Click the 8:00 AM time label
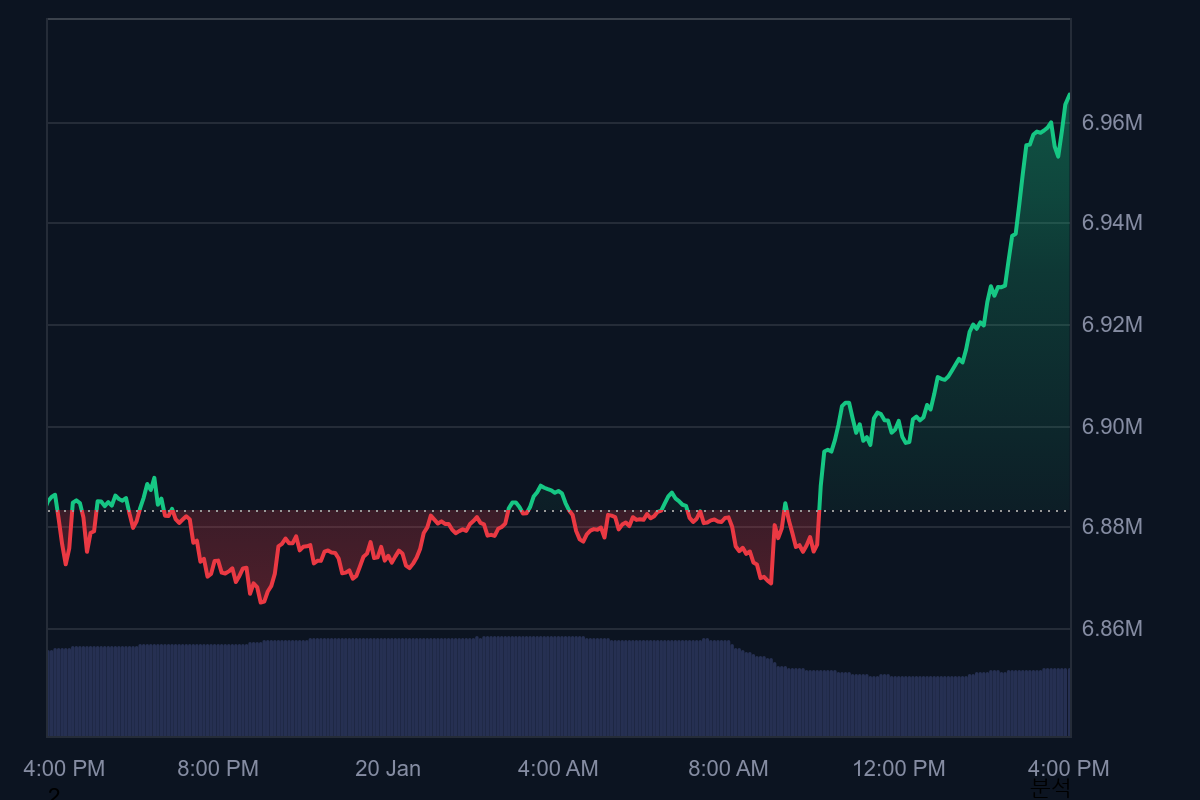The image size is (1200, 800). coord(728,769)
